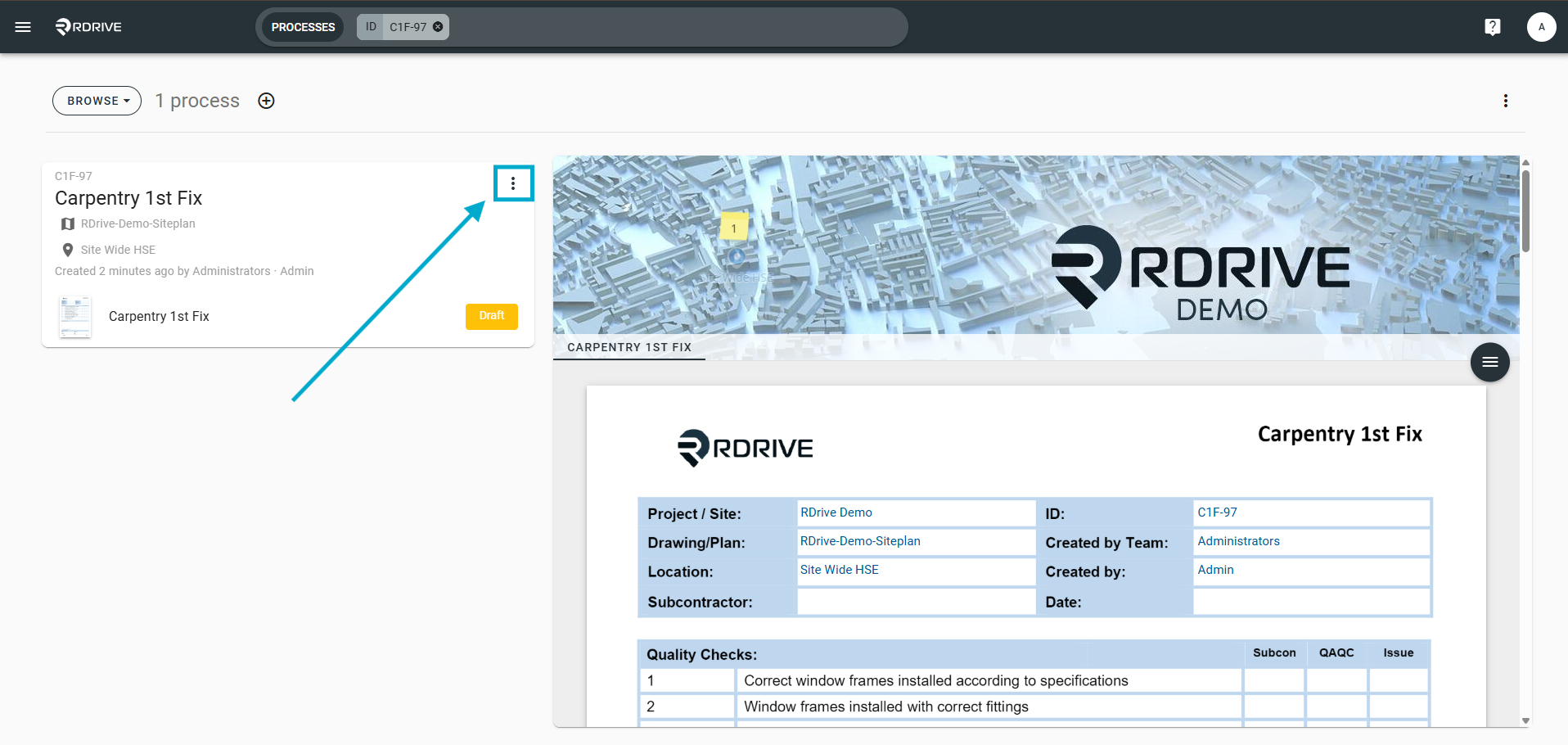Click the empty Subcontractor field

[917, 602]
